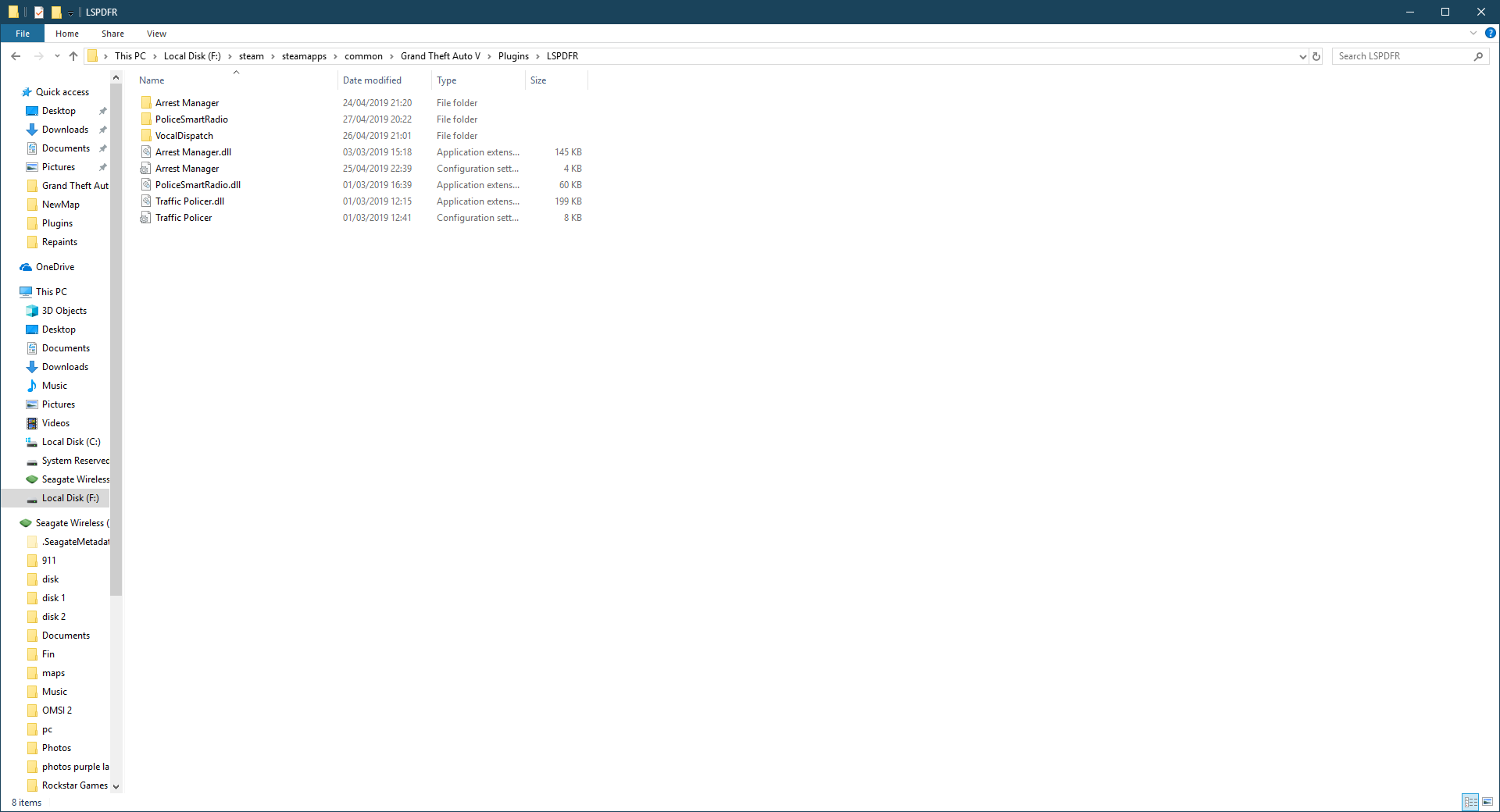Sort files by Date modified column
Screen dimensions: 1500x812
[x=385, y=80]
